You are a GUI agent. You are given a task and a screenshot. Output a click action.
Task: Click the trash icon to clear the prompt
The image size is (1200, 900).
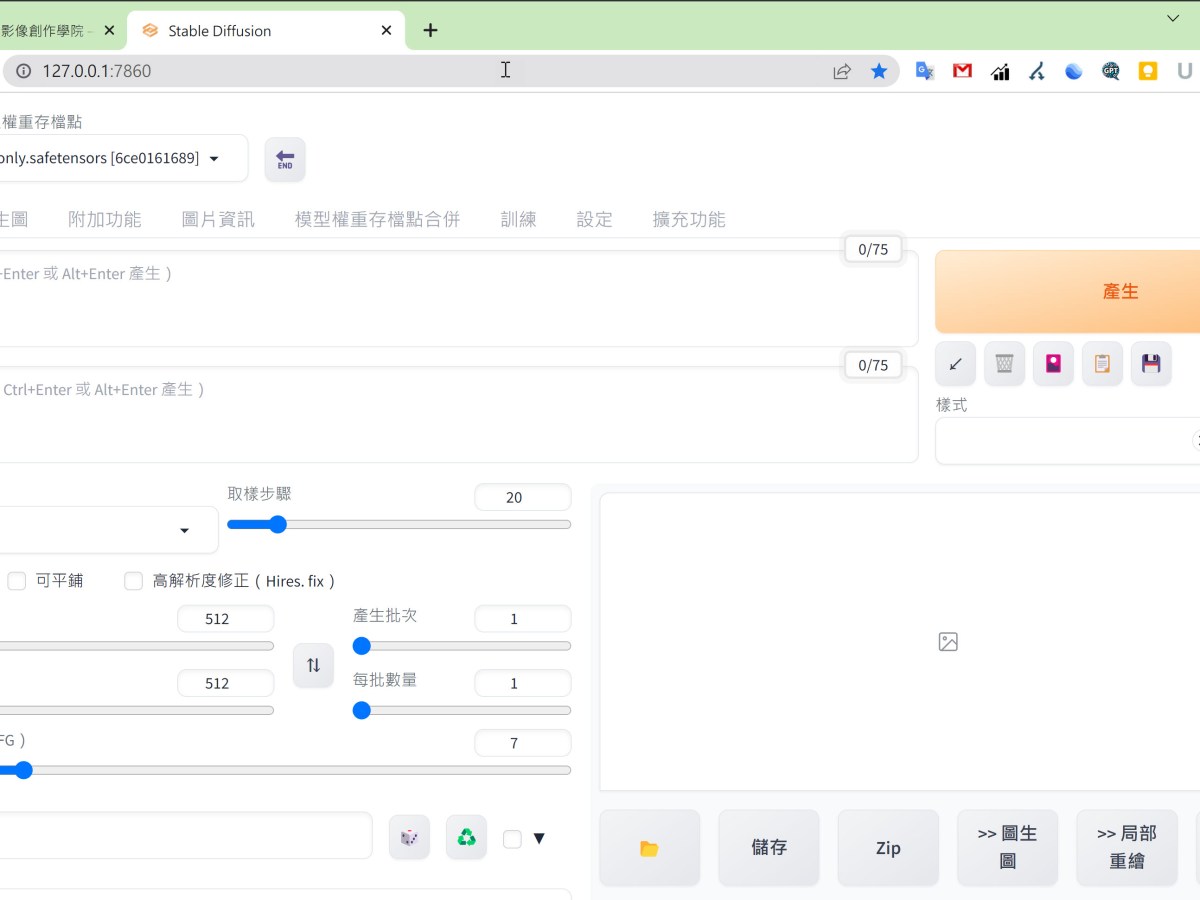(1004, 363)
